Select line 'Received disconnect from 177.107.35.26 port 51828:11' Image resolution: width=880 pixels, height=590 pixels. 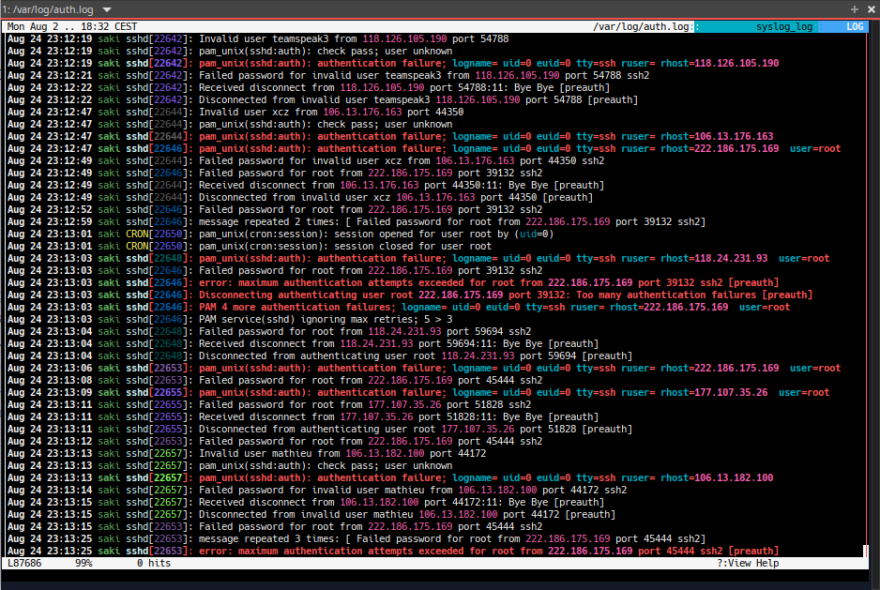[x=303, y=417]
